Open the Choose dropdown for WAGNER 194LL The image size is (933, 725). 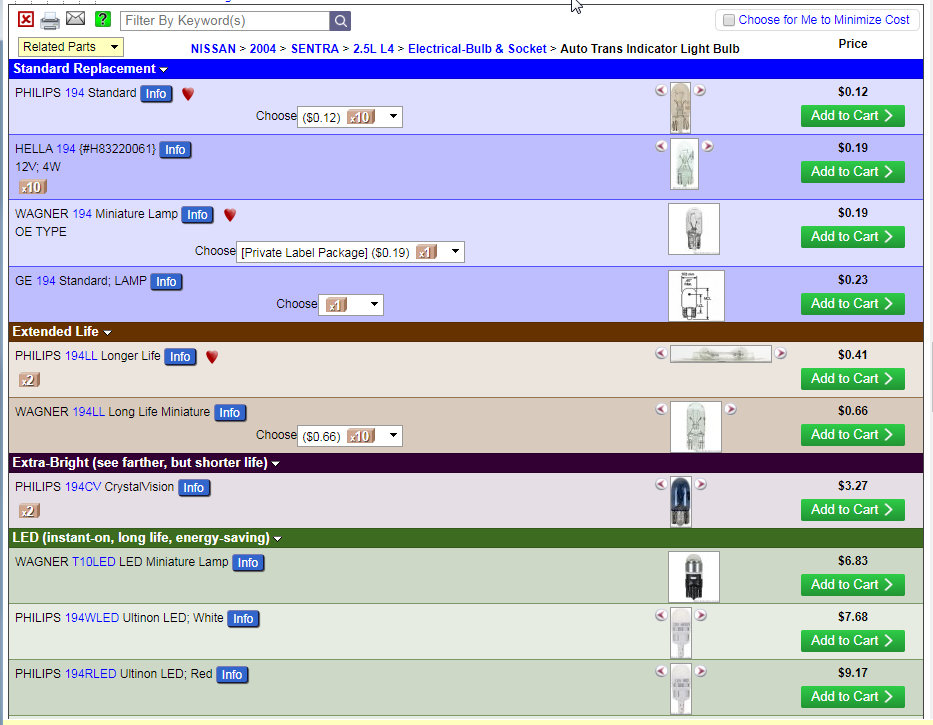point(350,436)
